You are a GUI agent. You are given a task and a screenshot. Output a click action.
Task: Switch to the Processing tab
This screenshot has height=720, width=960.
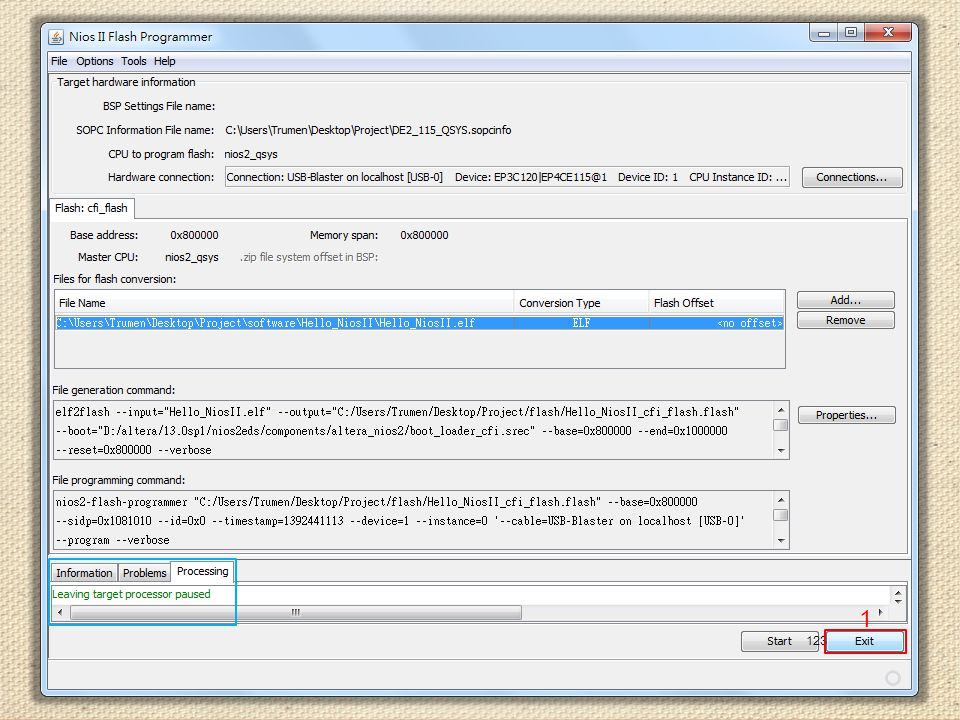click(x=202, y=571)
